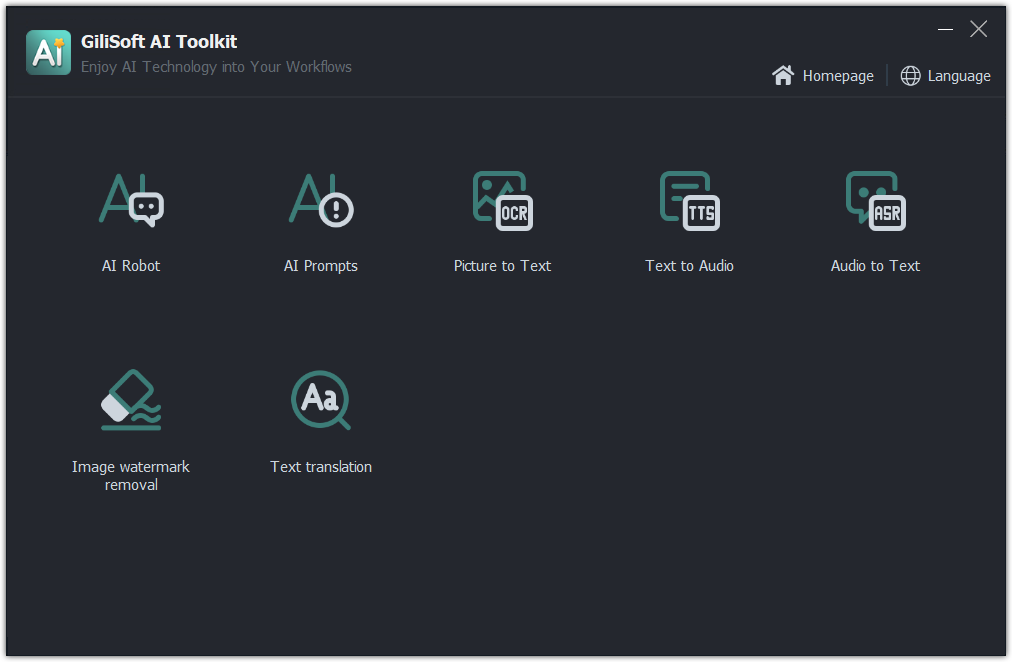This screenshot has height=662, width=1012.
Task: Click the Language globe icon
Action: coord(910,75)
